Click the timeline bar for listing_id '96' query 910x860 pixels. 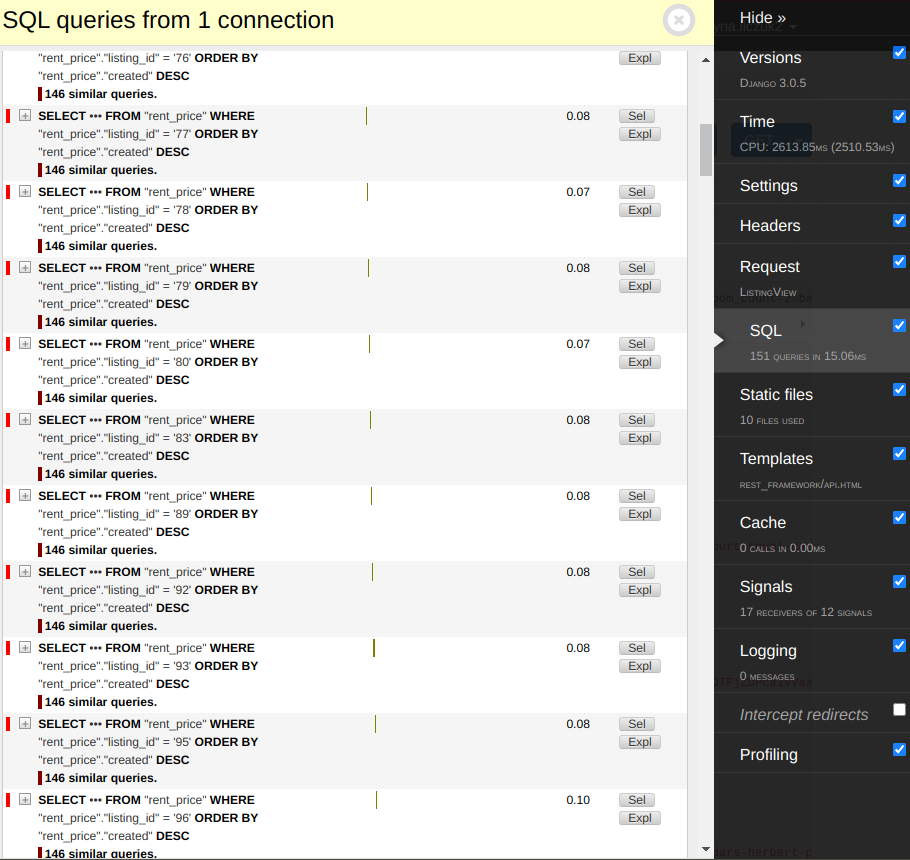pyautogui.click(x=376, y=800)
